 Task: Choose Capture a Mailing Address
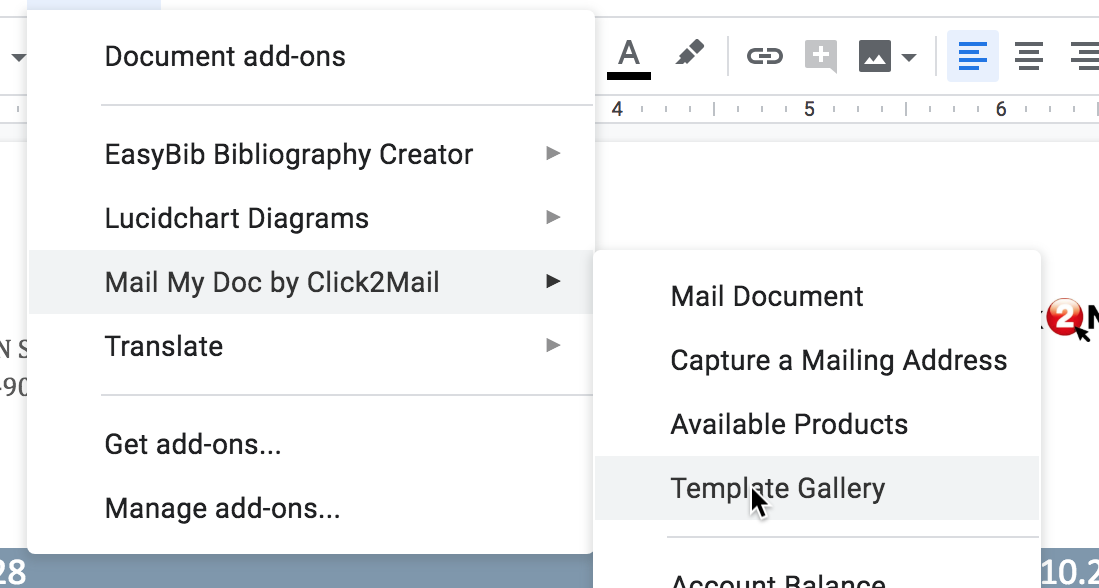pyautogui.click(x=817, y=360)
